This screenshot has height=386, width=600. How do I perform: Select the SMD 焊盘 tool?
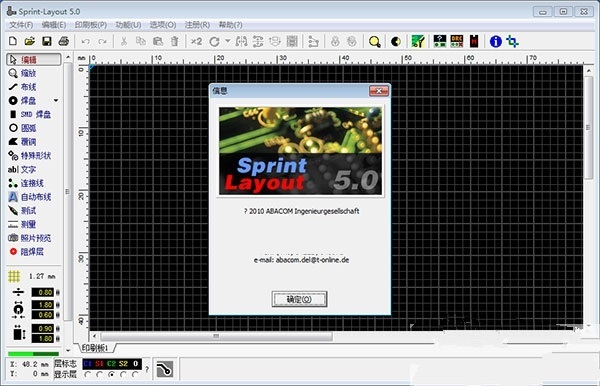coord(30,114)
